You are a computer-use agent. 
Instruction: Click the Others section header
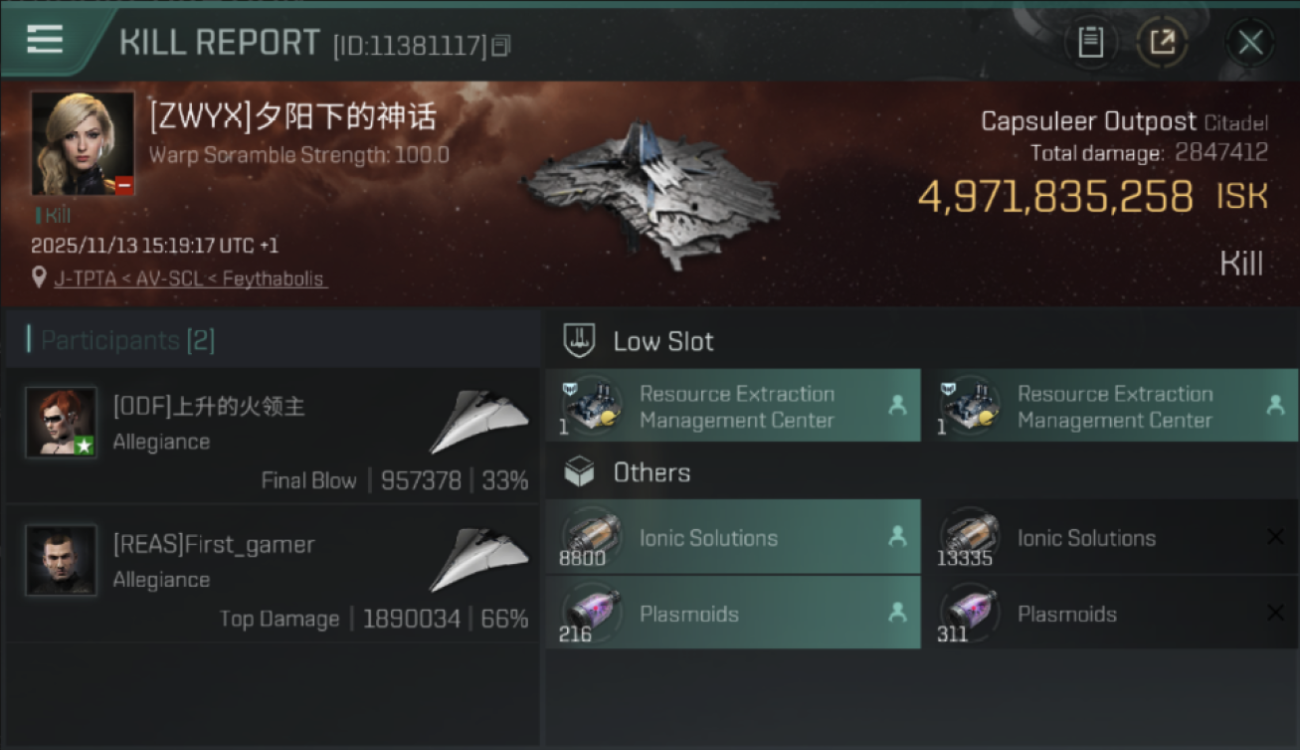(651, 472)
